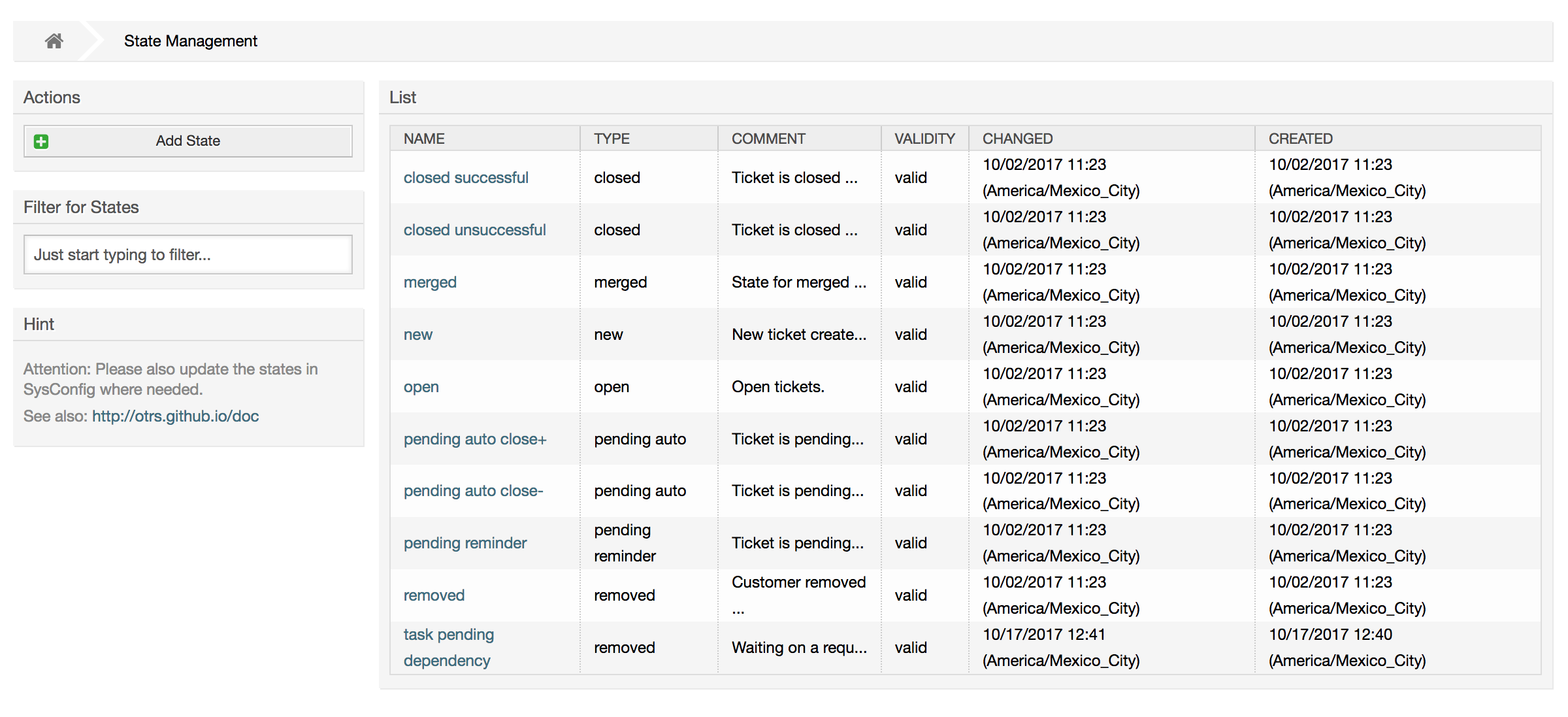The height and width of the screenshot is (717, 1568).
Task: Click the VALIDITY column header
Action: coord(924,139)
